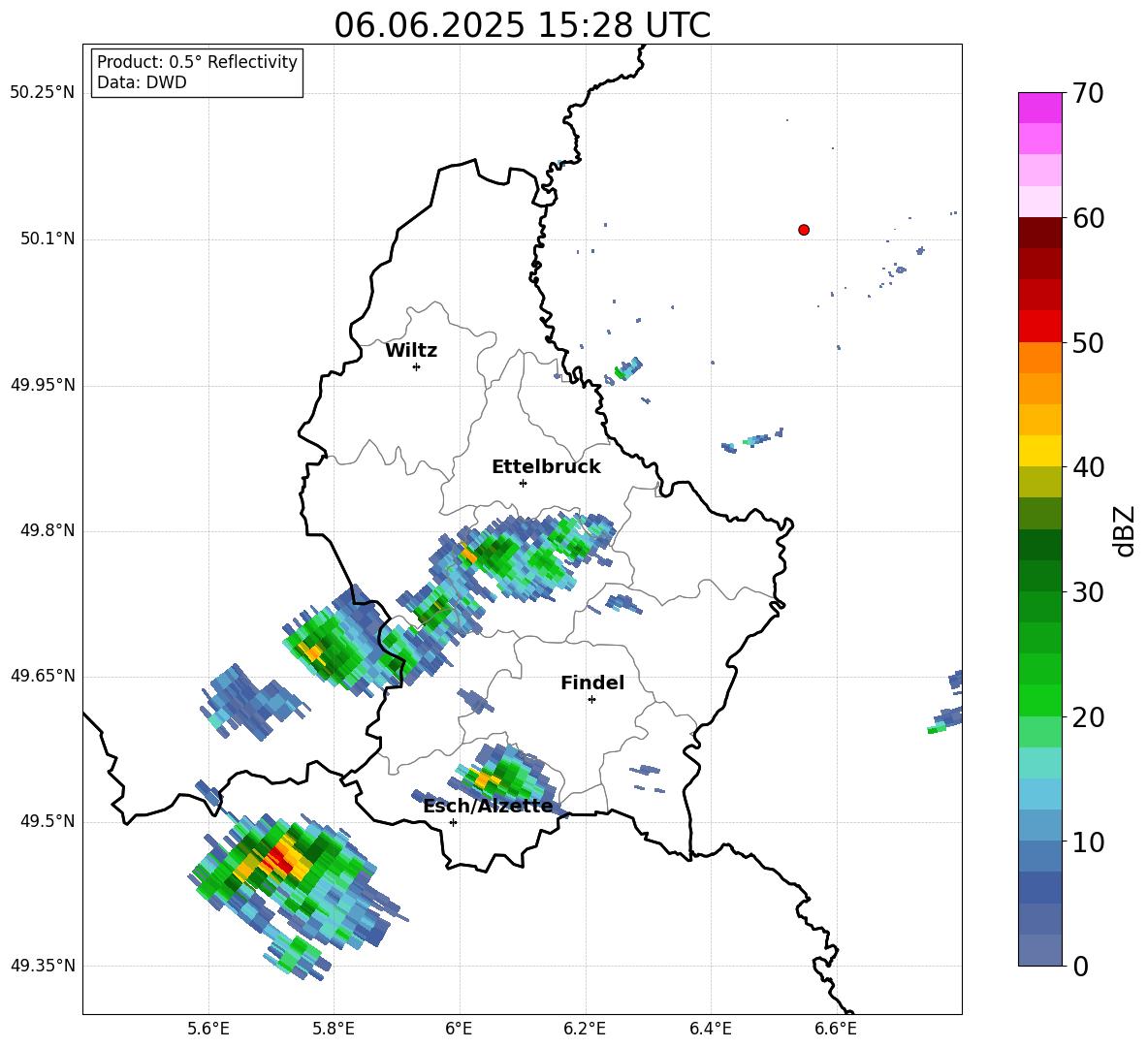Click the colorbar 50 tick label
The height and width of the screenshot is (1048, 1148).
(1087, 342)
